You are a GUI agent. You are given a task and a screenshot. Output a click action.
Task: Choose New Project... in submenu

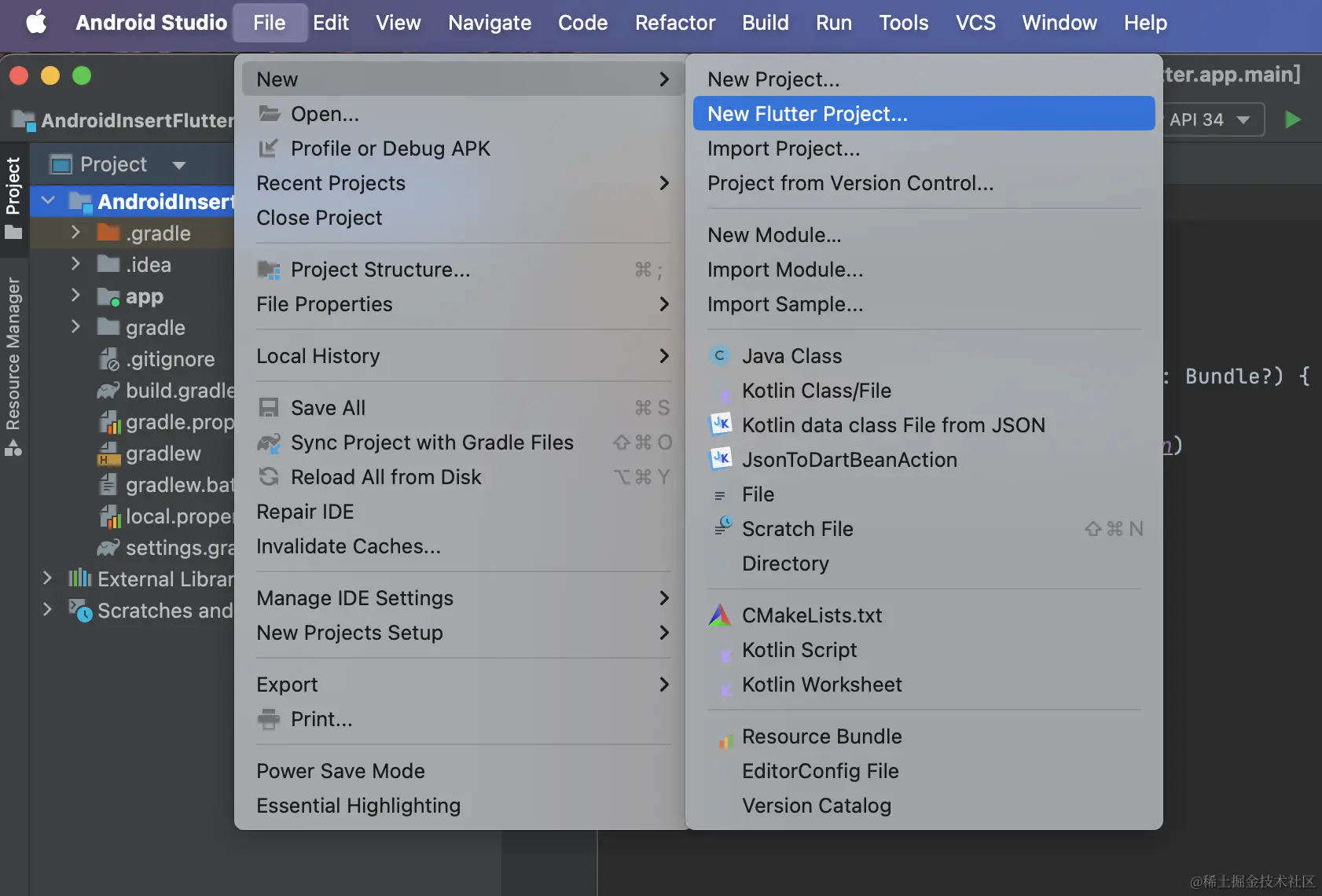[924, 79]
